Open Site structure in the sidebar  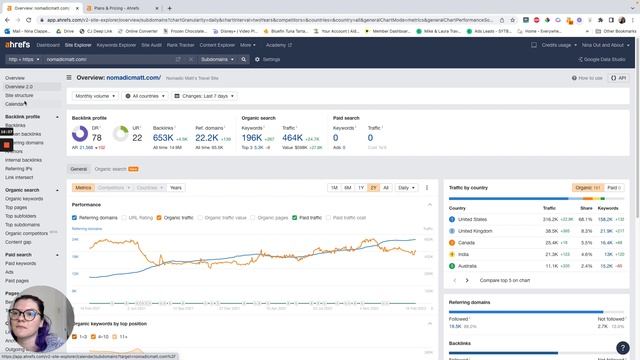(x=19, y=95)
